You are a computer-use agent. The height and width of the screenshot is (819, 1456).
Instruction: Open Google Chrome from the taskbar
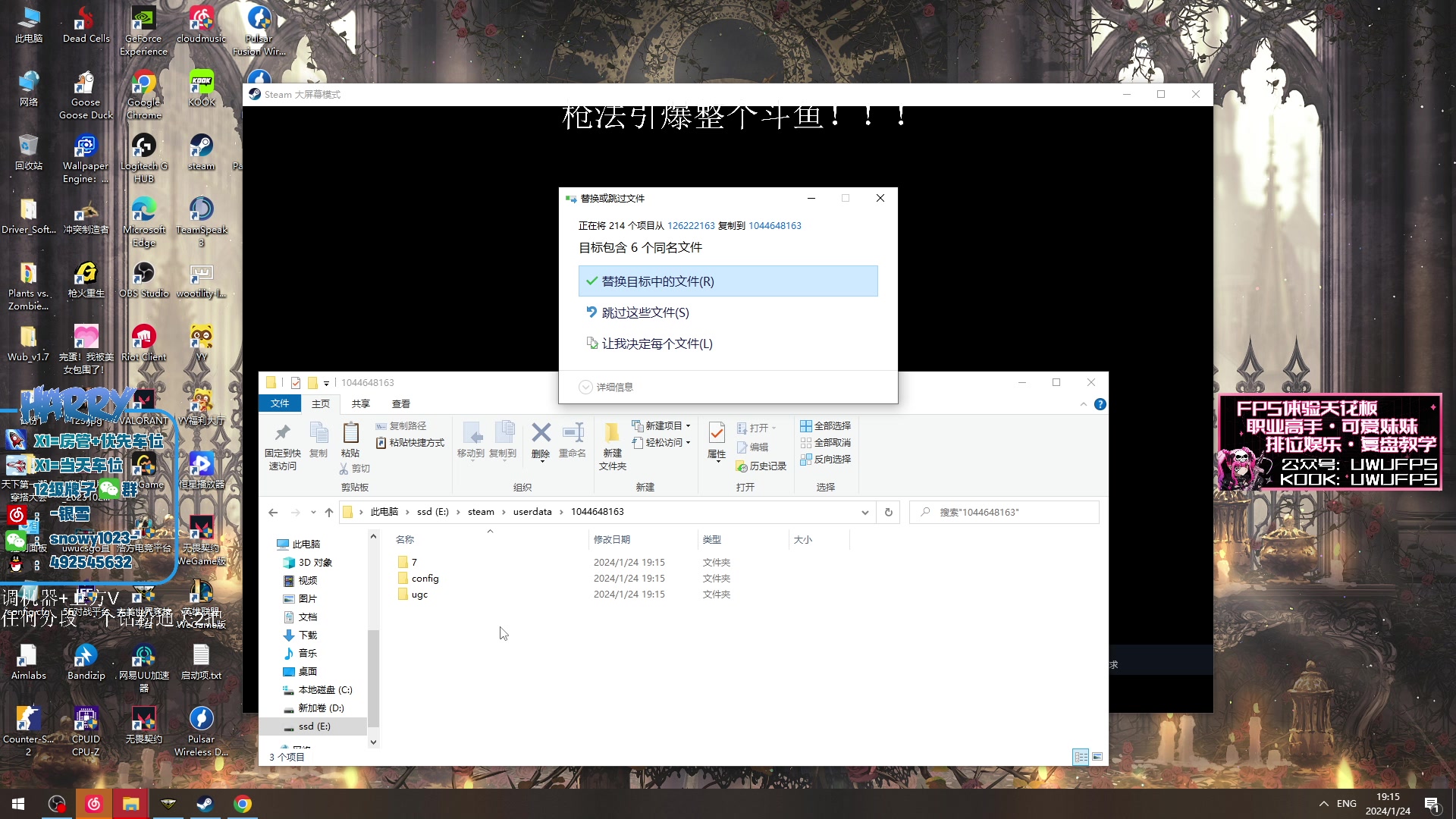pos(243,804)
